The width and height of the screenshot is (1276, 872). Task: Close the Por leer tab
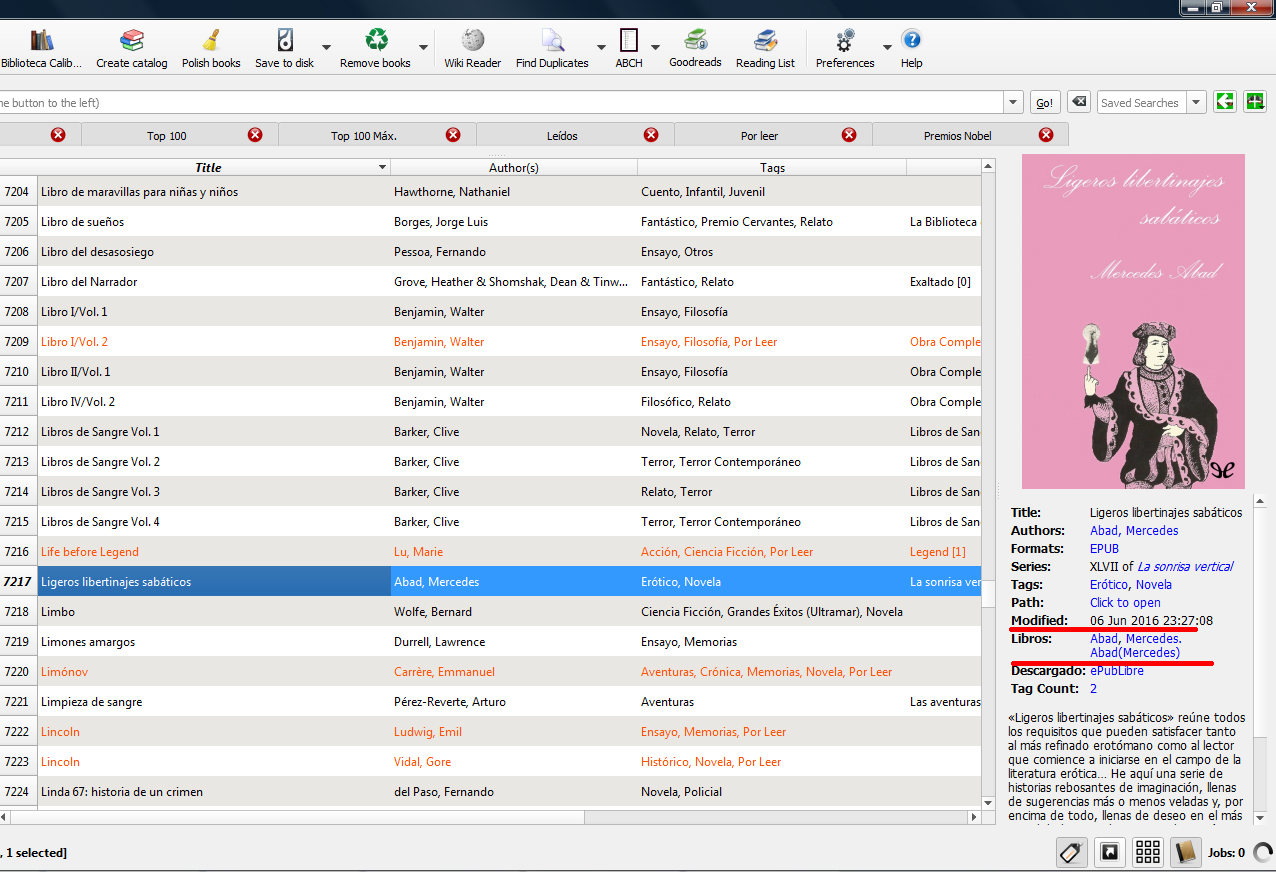click(849, 135)
